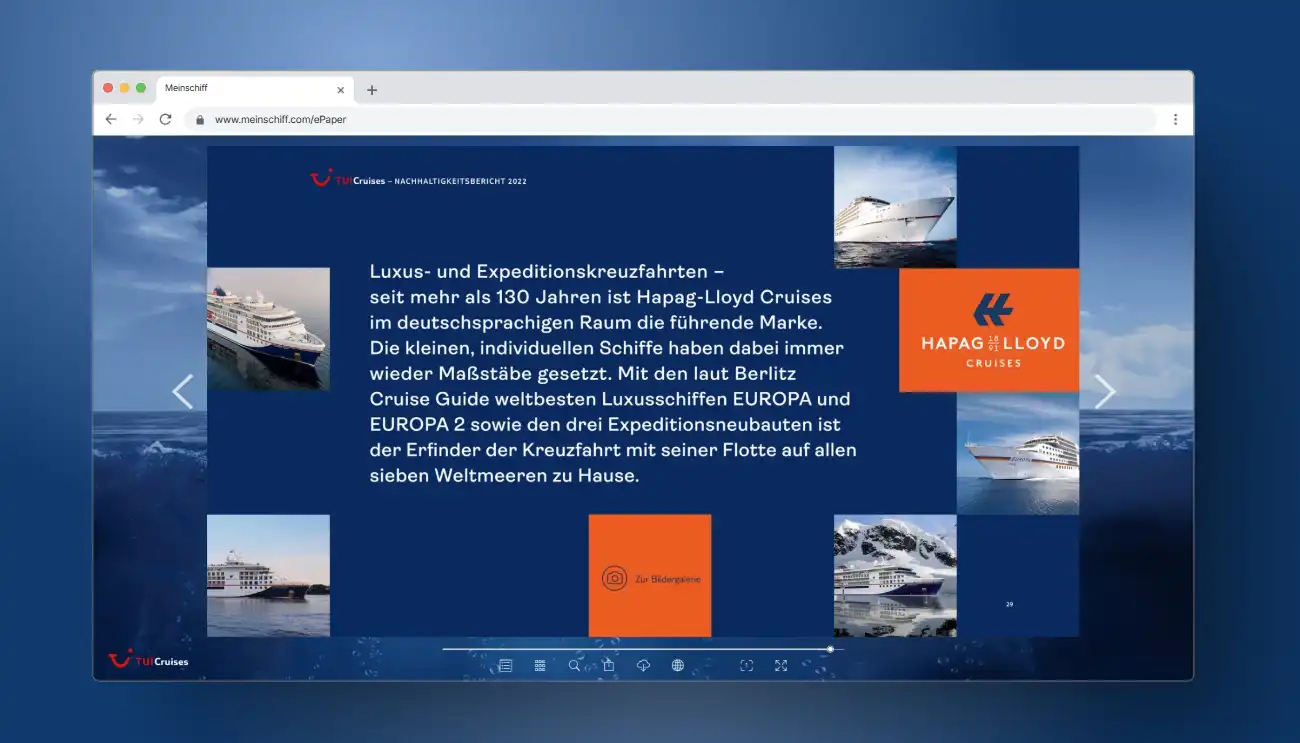Click the share icon in bottom toolbar
Image resolution: width=1300 pixels, height=743 pixels.
click(608, 665)
